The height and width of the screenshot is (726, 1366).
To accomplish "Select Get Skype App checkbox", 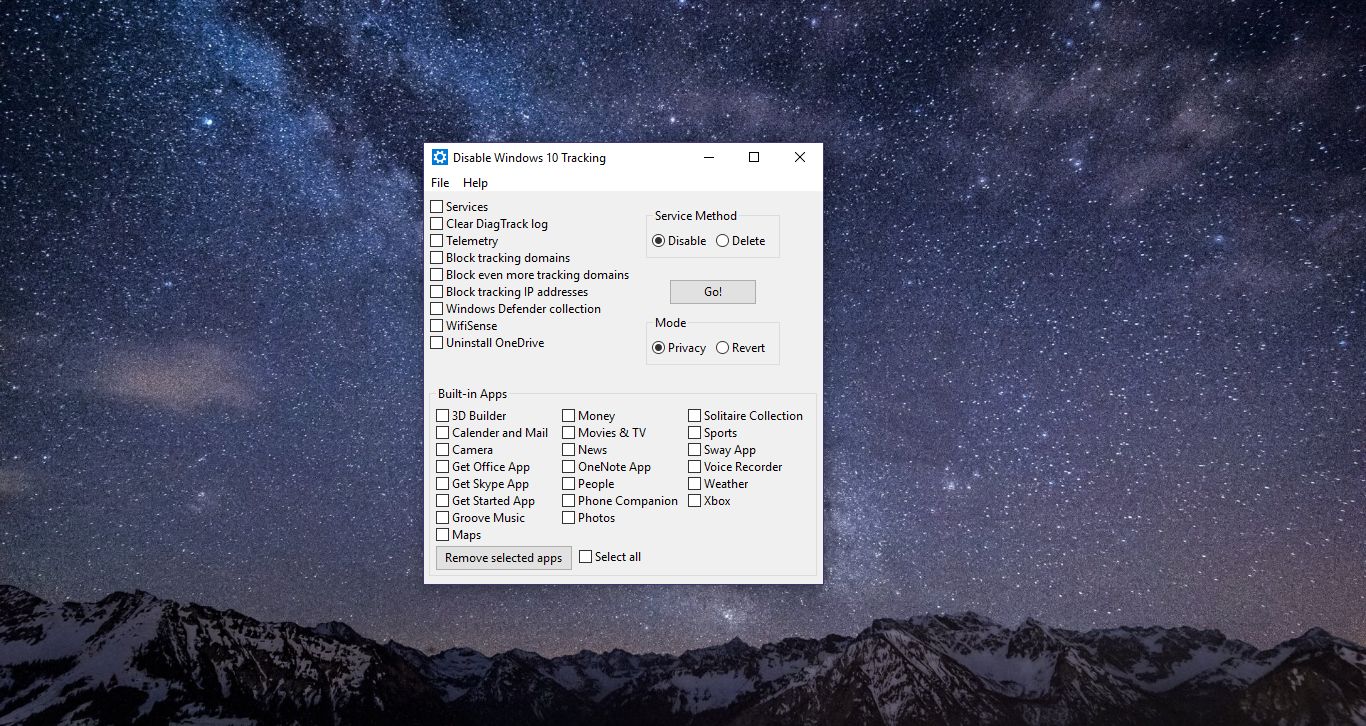I will [x=443, y=484].
